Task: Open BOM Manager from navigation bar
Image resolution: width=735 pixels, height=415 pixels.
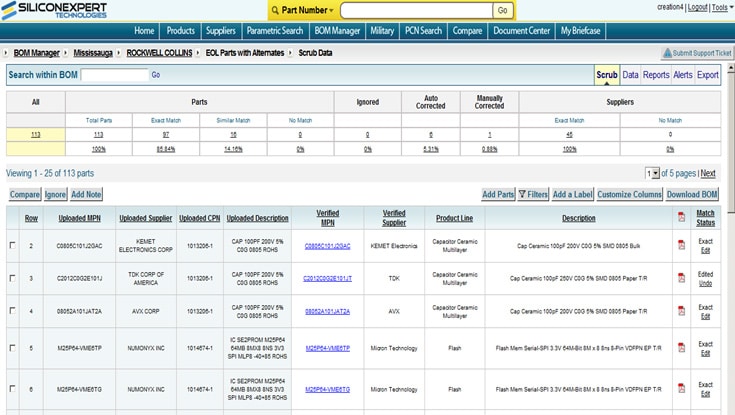Action: point(337,31)
